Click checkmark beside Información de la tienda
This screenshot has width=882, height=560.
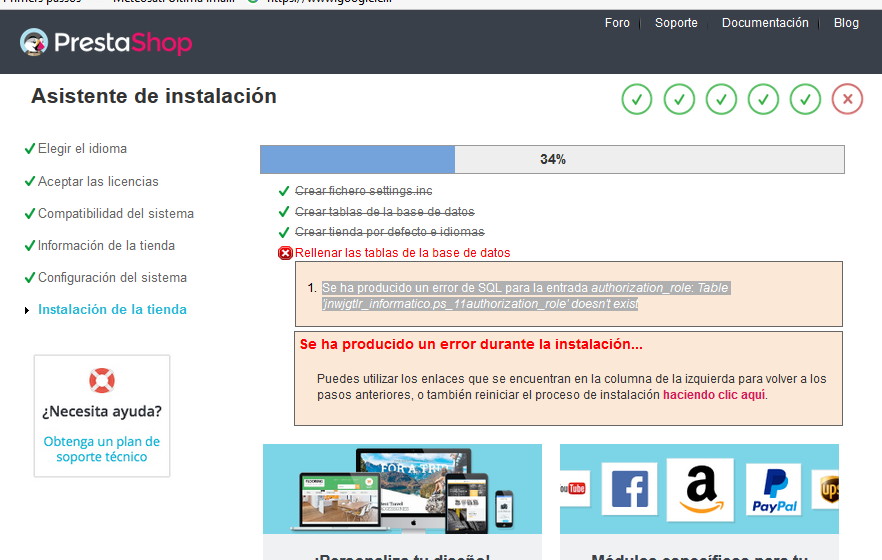pos(30,246)
